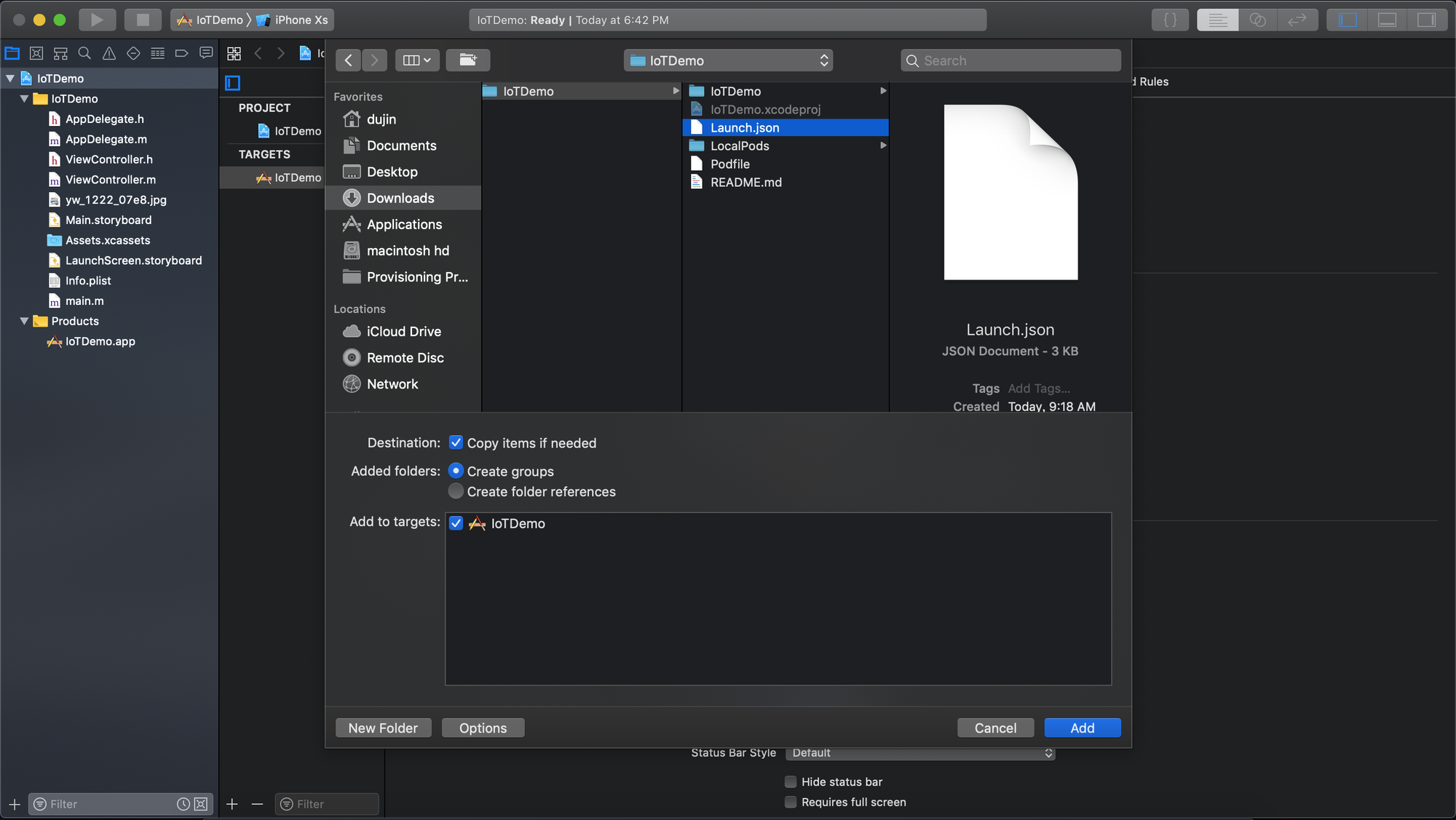Switch to the Version editor
The image size is (1456, 820).
(1297, 20)
